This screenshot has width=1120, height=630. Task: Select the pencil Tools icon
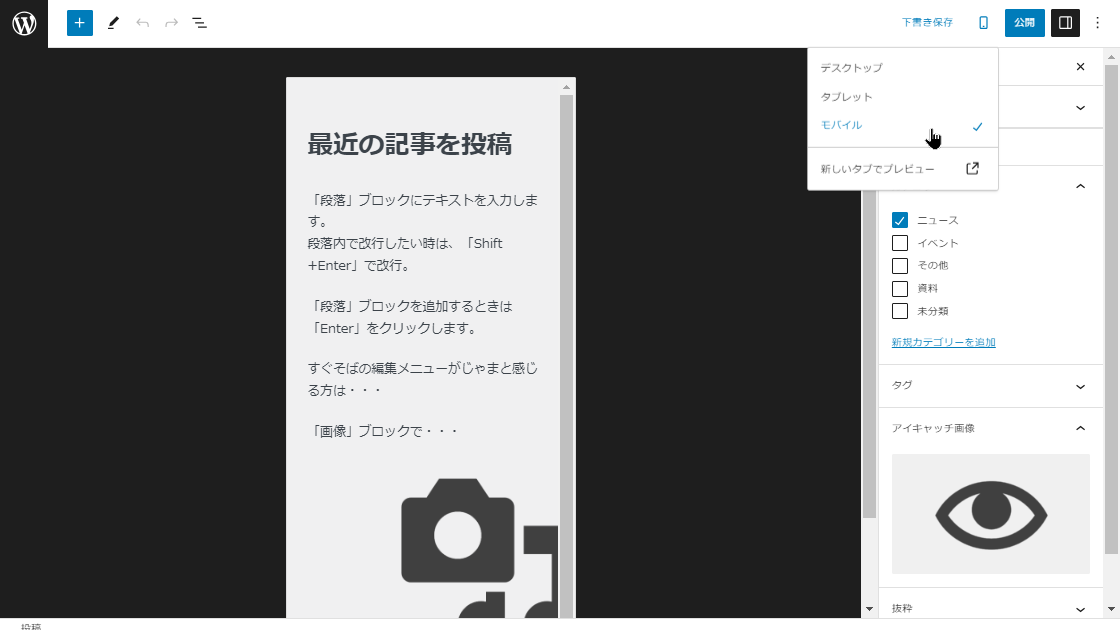[x=113, y=23]
